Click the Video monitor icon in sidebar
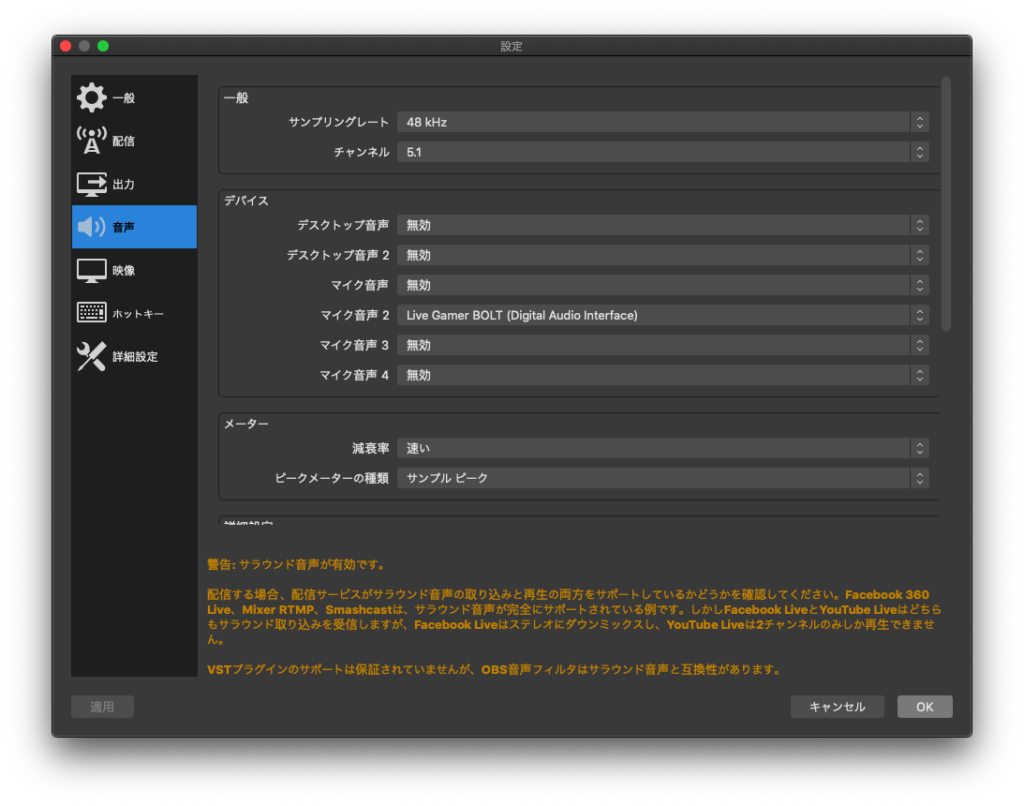The height and width of the screenshot is (806, 1024). (91, 270)
